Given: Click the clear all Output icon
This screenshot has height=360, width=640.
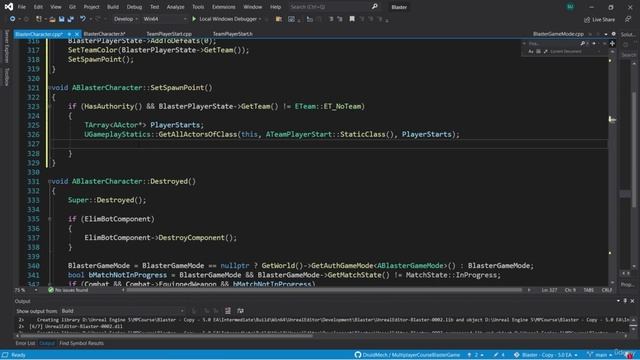Looking at the screenshot, I should 228,311.
